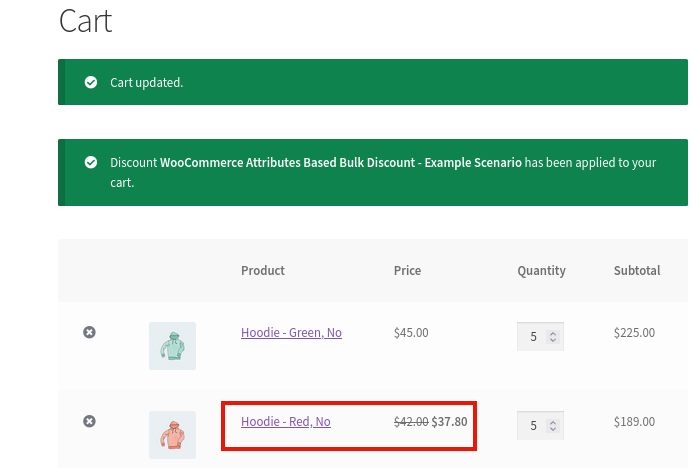Open the Hoodie - Green, No product link

291,333
